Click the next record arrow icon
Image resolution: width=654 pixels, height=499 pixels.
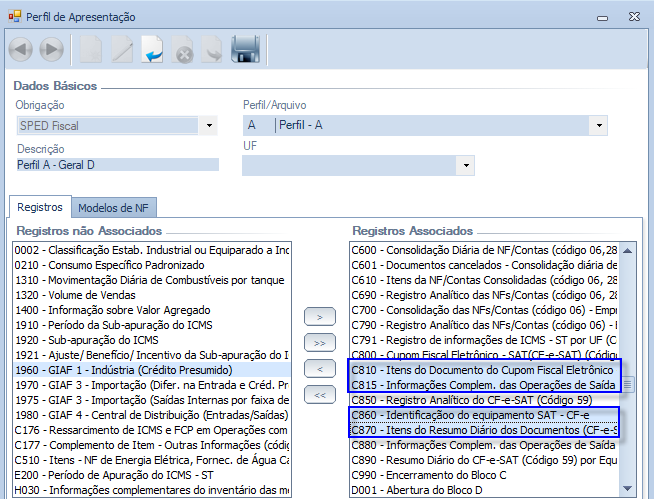click(52, 49)
